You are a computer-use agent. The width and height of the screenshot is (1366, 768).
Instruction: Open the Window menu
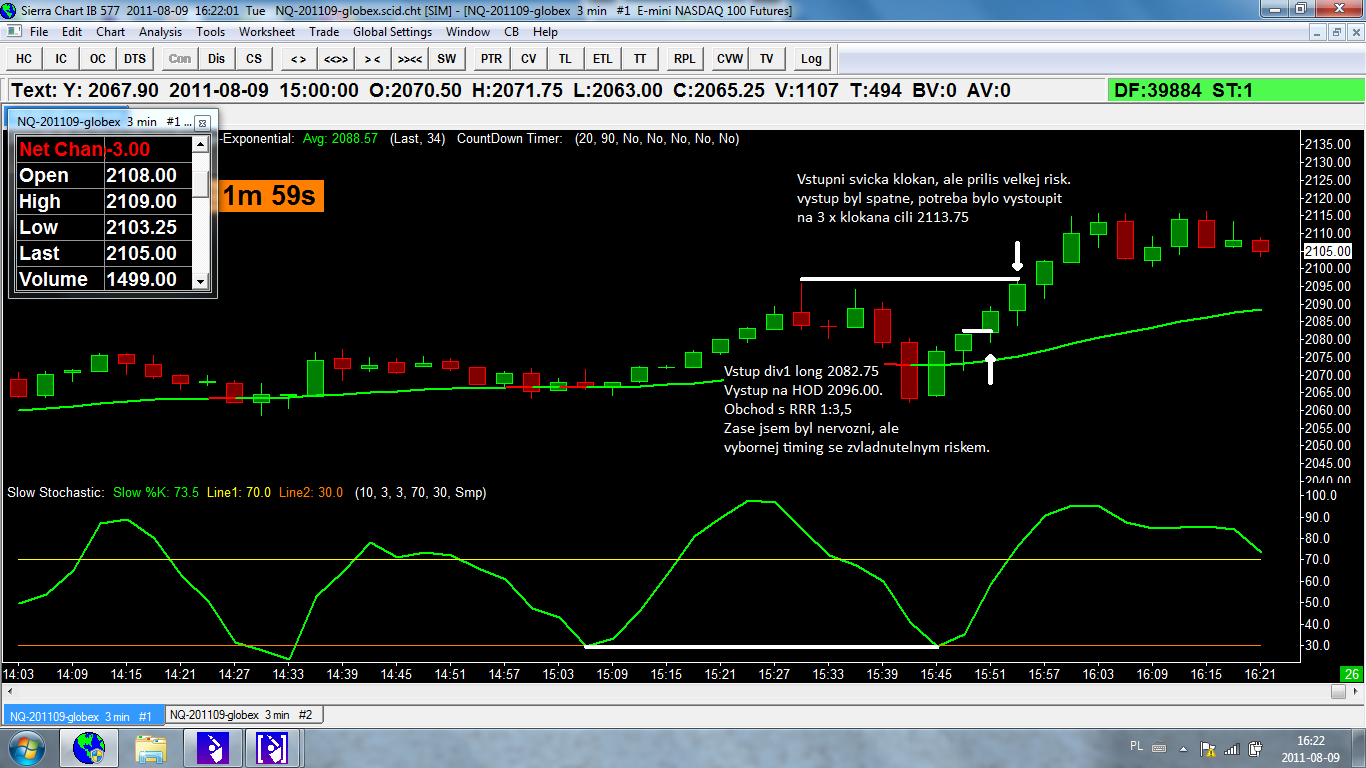pyautogui.click(x=468, y=32)
